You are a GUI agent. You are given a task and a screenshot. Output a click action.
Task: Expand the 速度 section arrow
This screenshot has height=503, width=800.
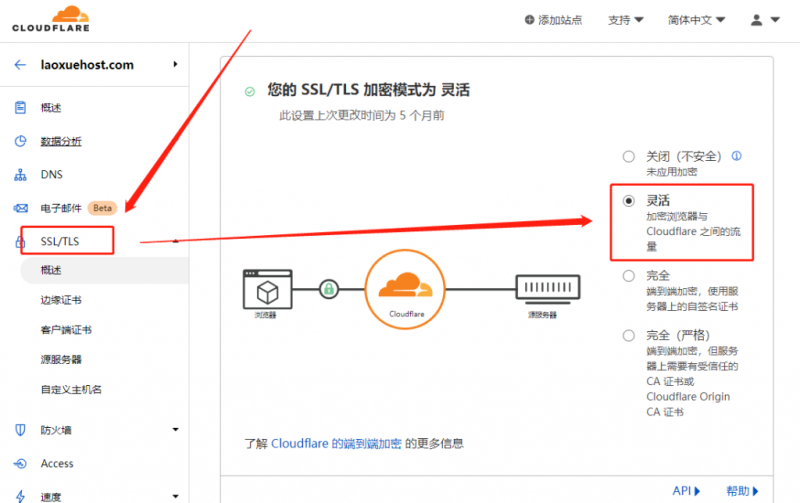click(176, 496)
